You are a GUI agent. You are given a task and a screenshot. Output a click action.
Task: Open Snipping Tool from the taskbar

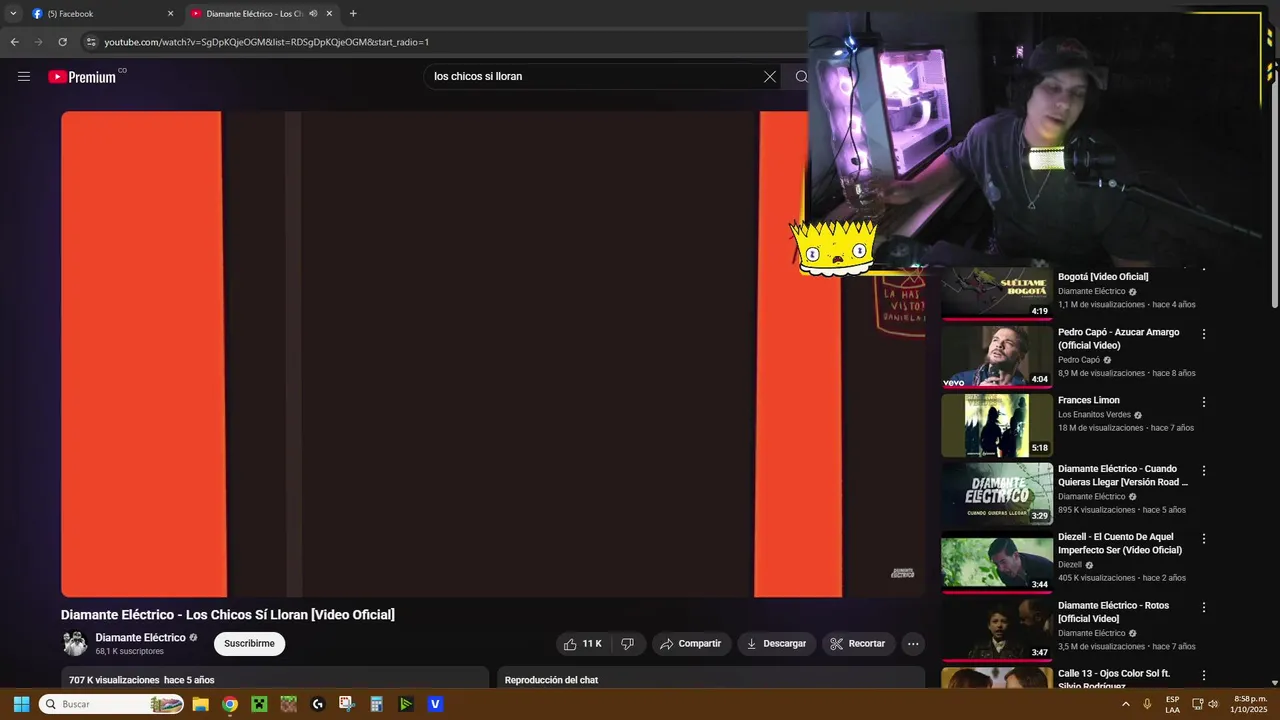point(347,704)
